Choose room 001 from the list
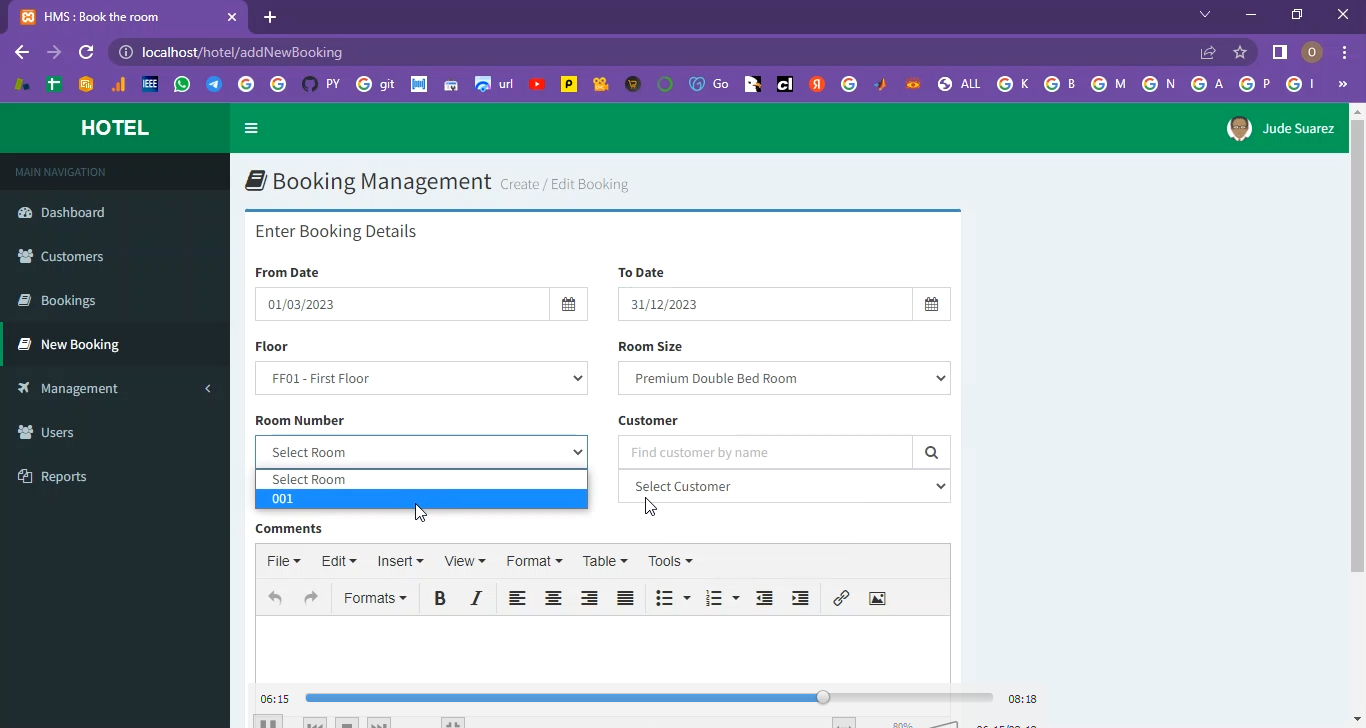The width and height of the screenshot is (1366, 728). tap(421, 499)
